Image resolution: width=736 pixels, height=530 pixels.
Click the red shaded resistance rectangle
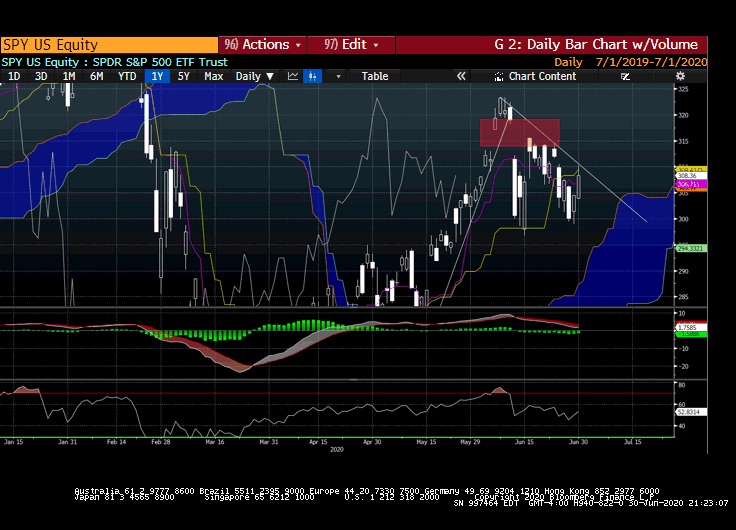[x=520, y=133]
